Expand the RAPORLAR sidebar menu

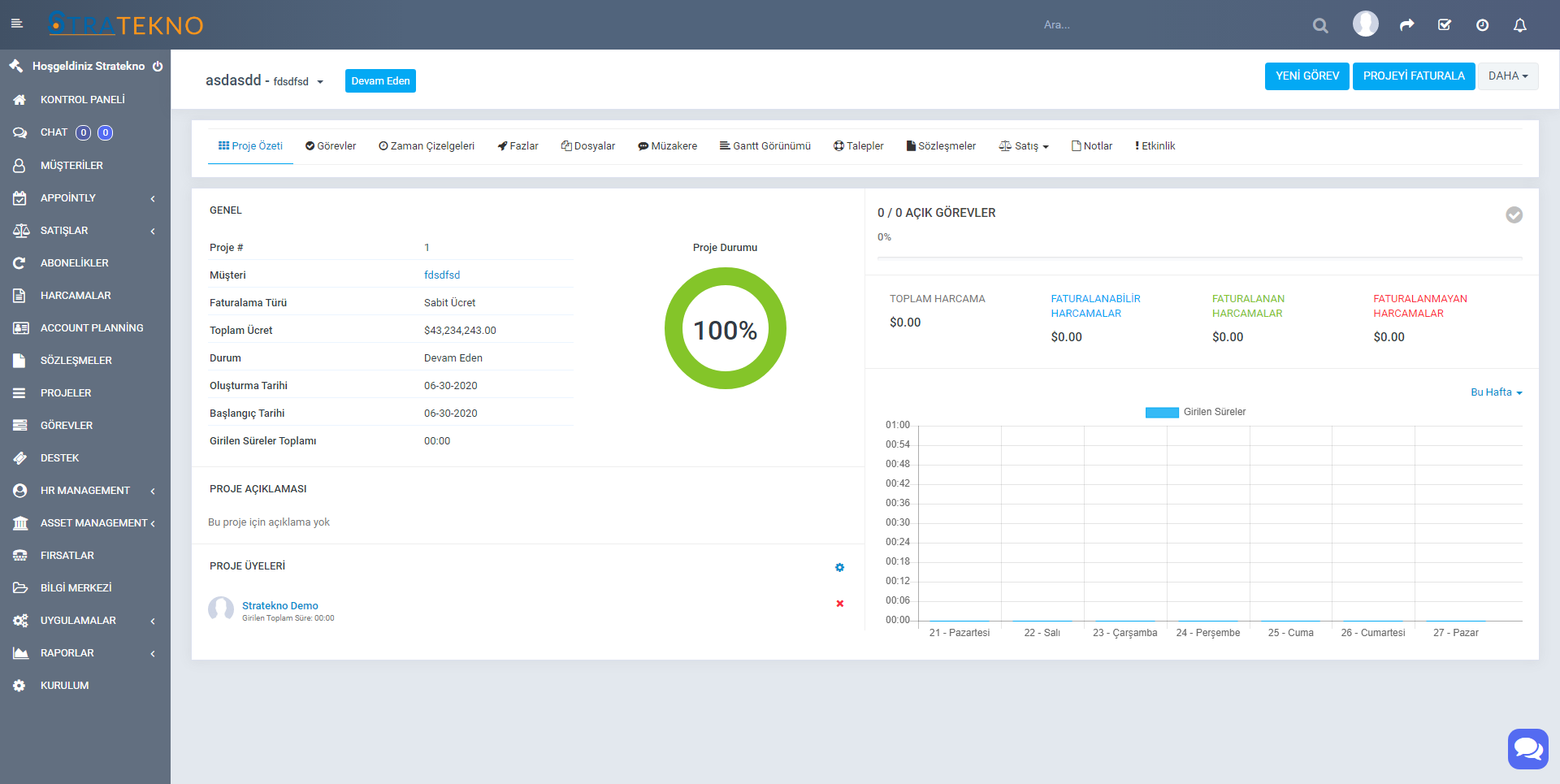[85, 653]
